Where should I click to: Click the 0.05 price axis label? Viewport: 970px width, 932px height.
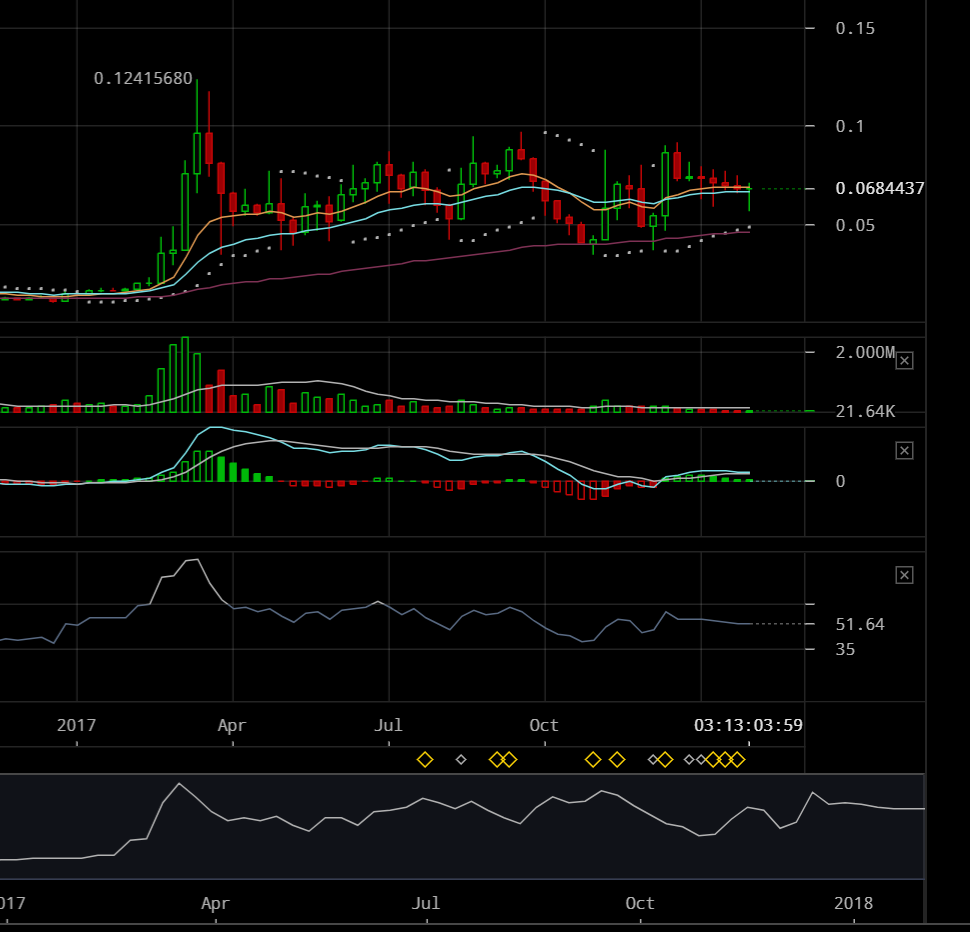(x=855, y=225)
